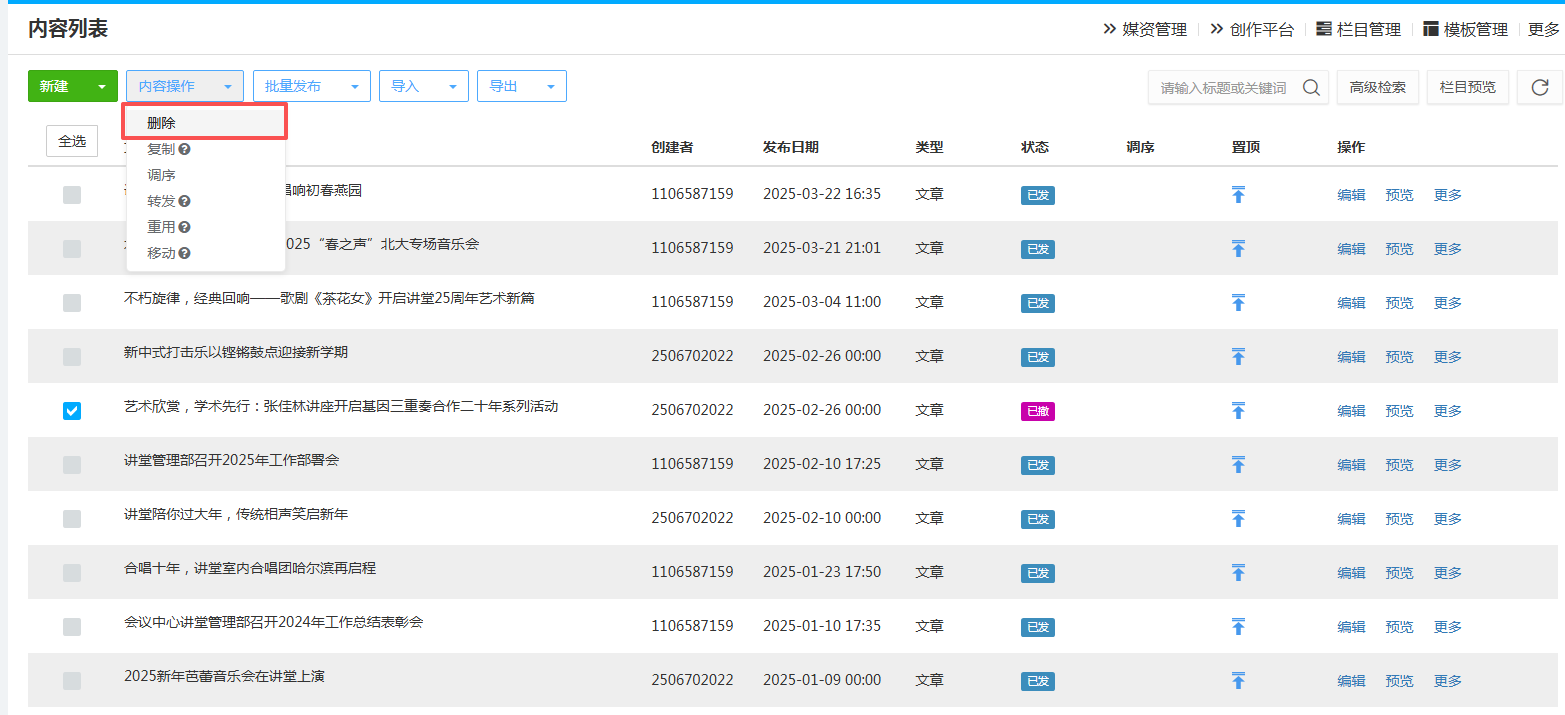
Task: Click the refresh icon button
Action: click(x=1539, y=87)
